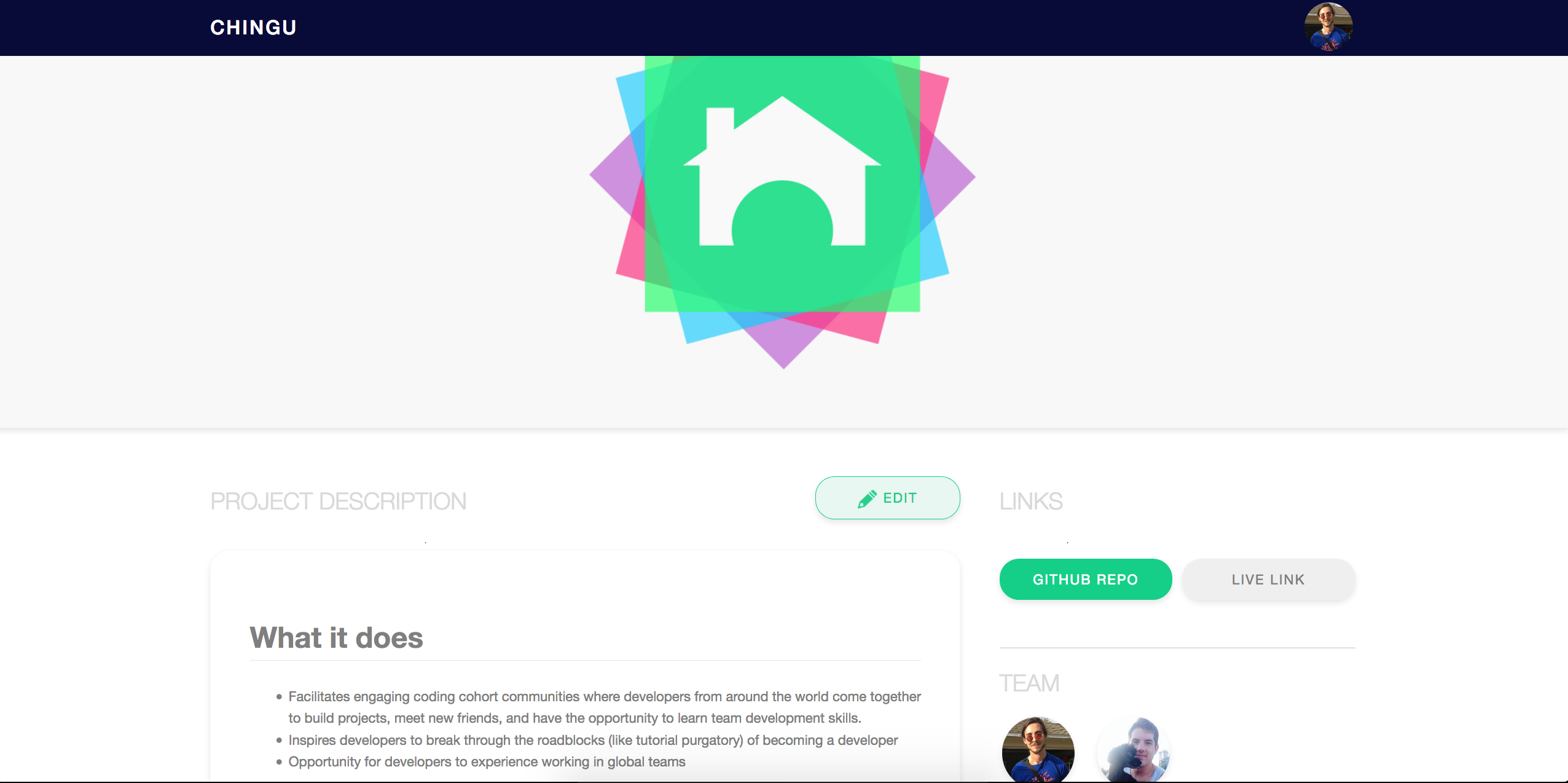Click the LINKS section heading
This screenshot has height=783, width=1568.
[x=1031, y=502]
